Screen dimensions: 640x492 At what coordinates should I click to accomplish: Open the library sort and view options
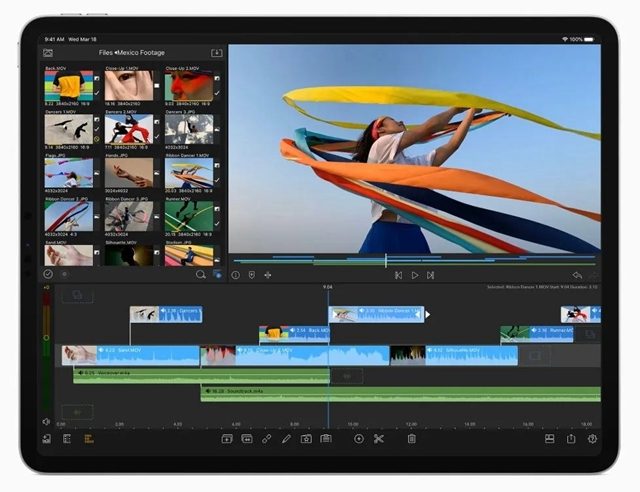point(217,274)
